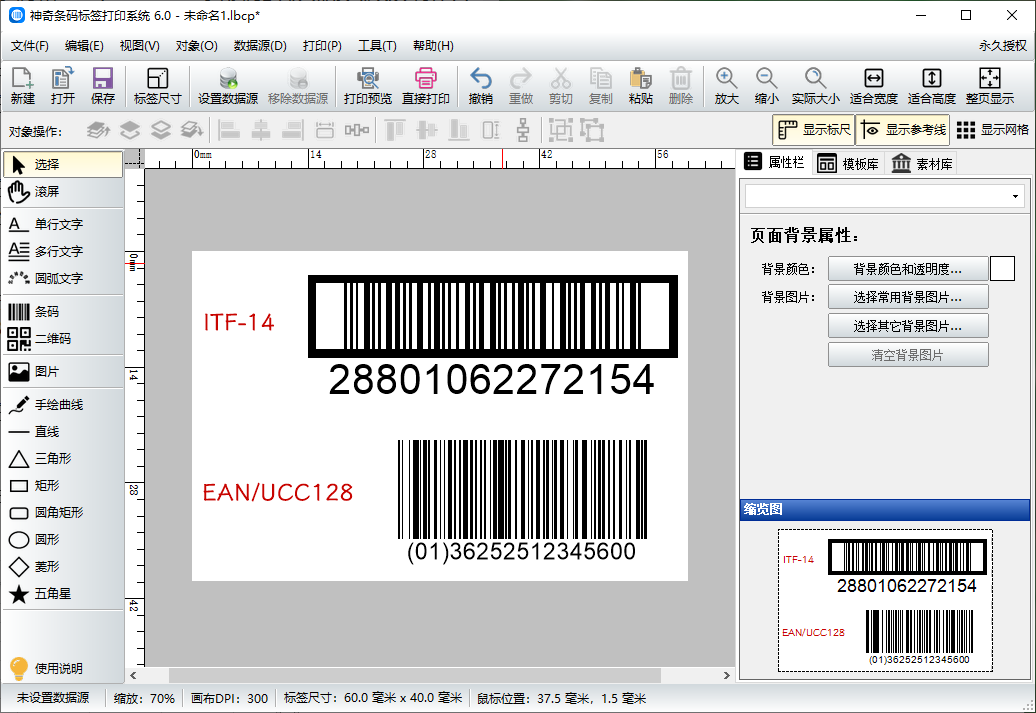The height and width of the screenshot is (713, 1036).
Task: Open a file with 打开 icon
Action: click(x=63, y=86)
